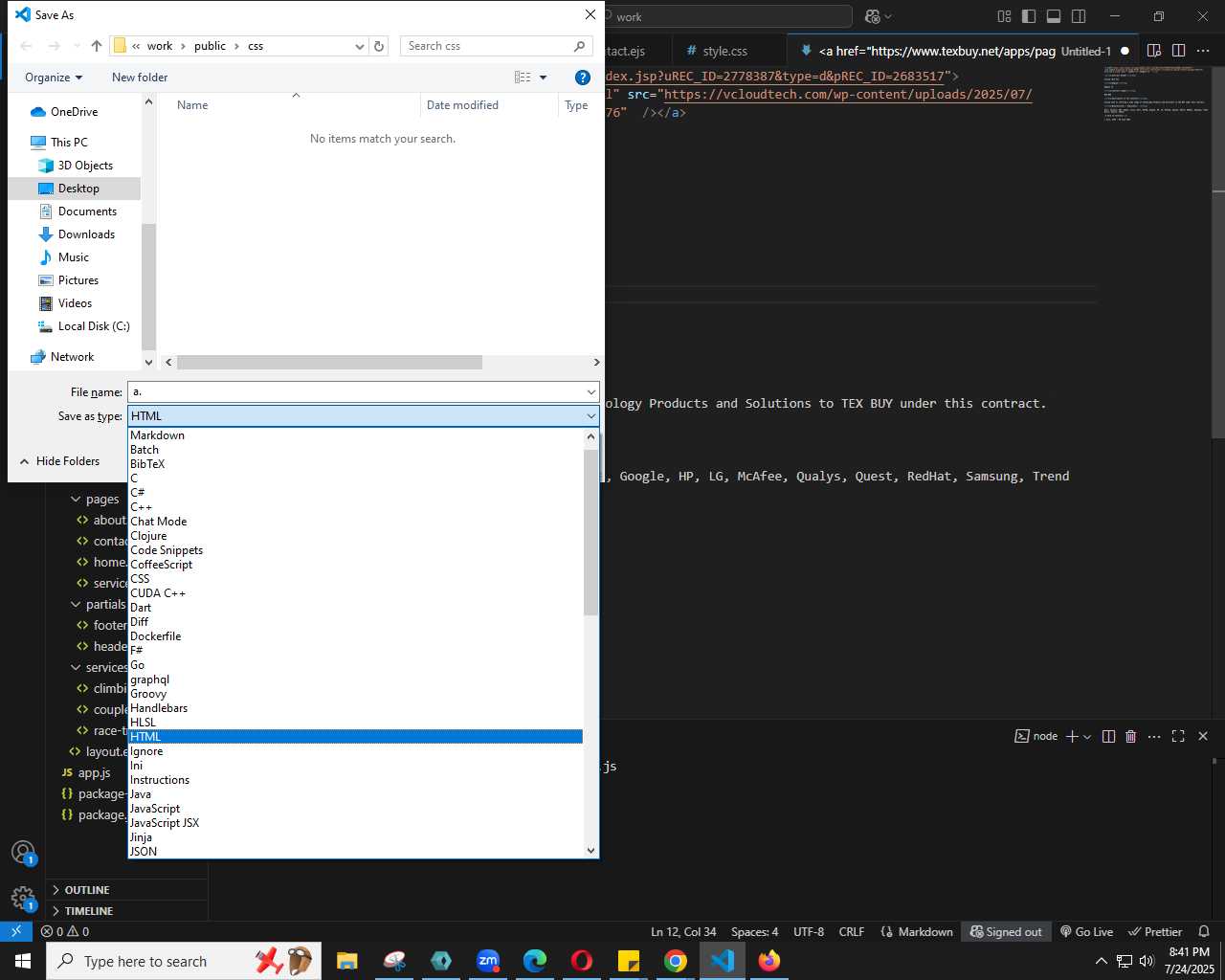Open the Help question mark icon
This screenshot has width=1225, height=980.
click(x=582, y=78)
